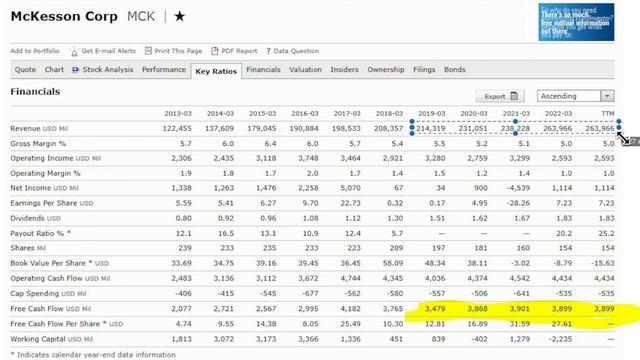Viewport: 640px width, 360px height.
Task: Click the TTM payout ratio 25.2
Action: (x=607, y=233)
